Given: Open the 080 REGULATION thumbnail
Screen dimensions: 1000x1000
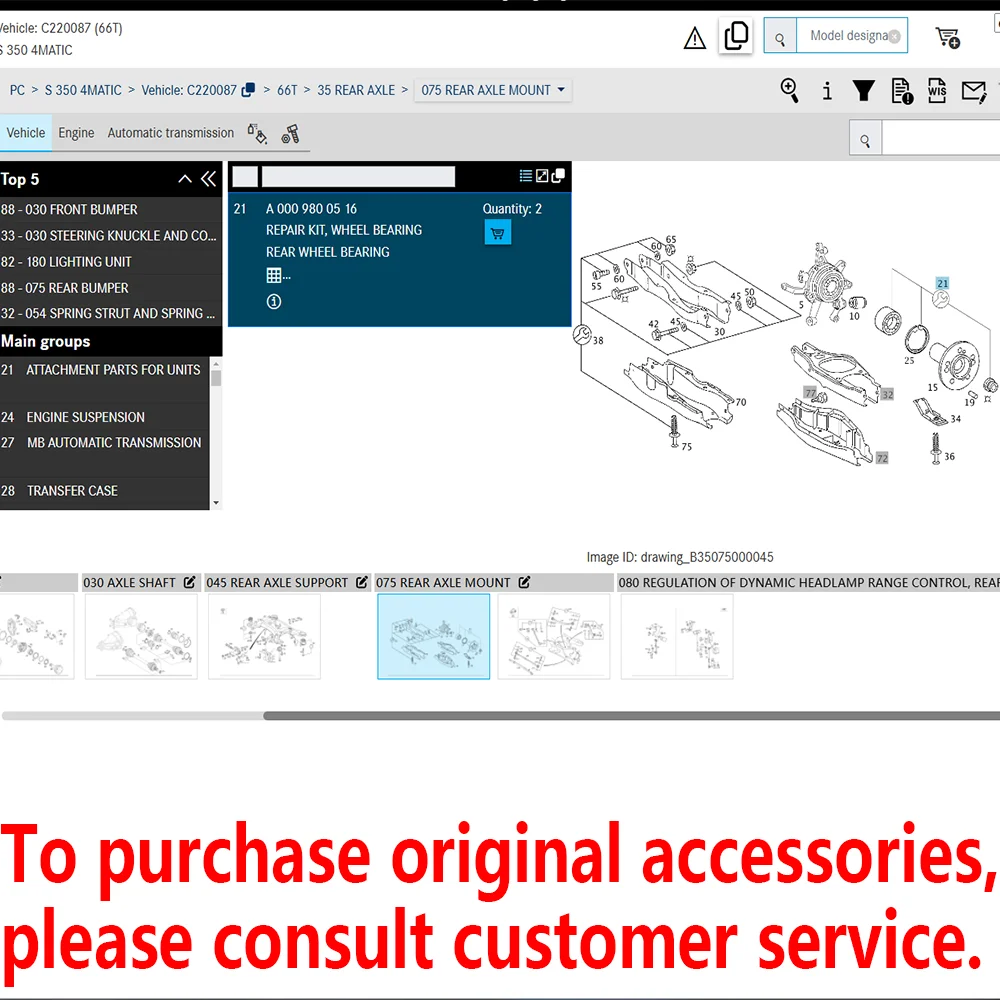Looking at the screenshot, I should 677,636.
